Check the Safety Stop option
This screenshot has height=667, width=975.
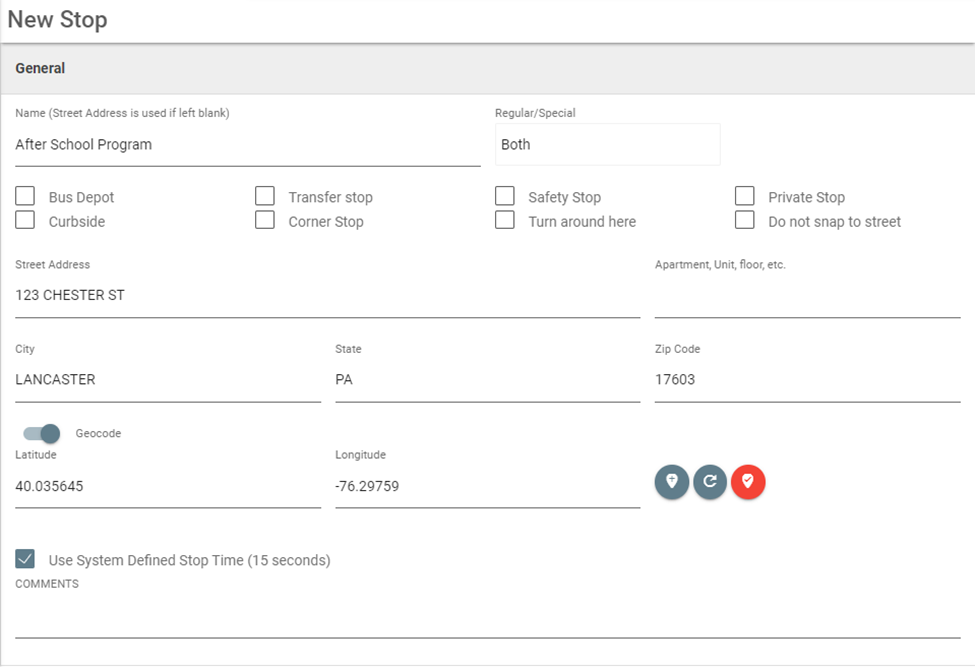(505, 196)
